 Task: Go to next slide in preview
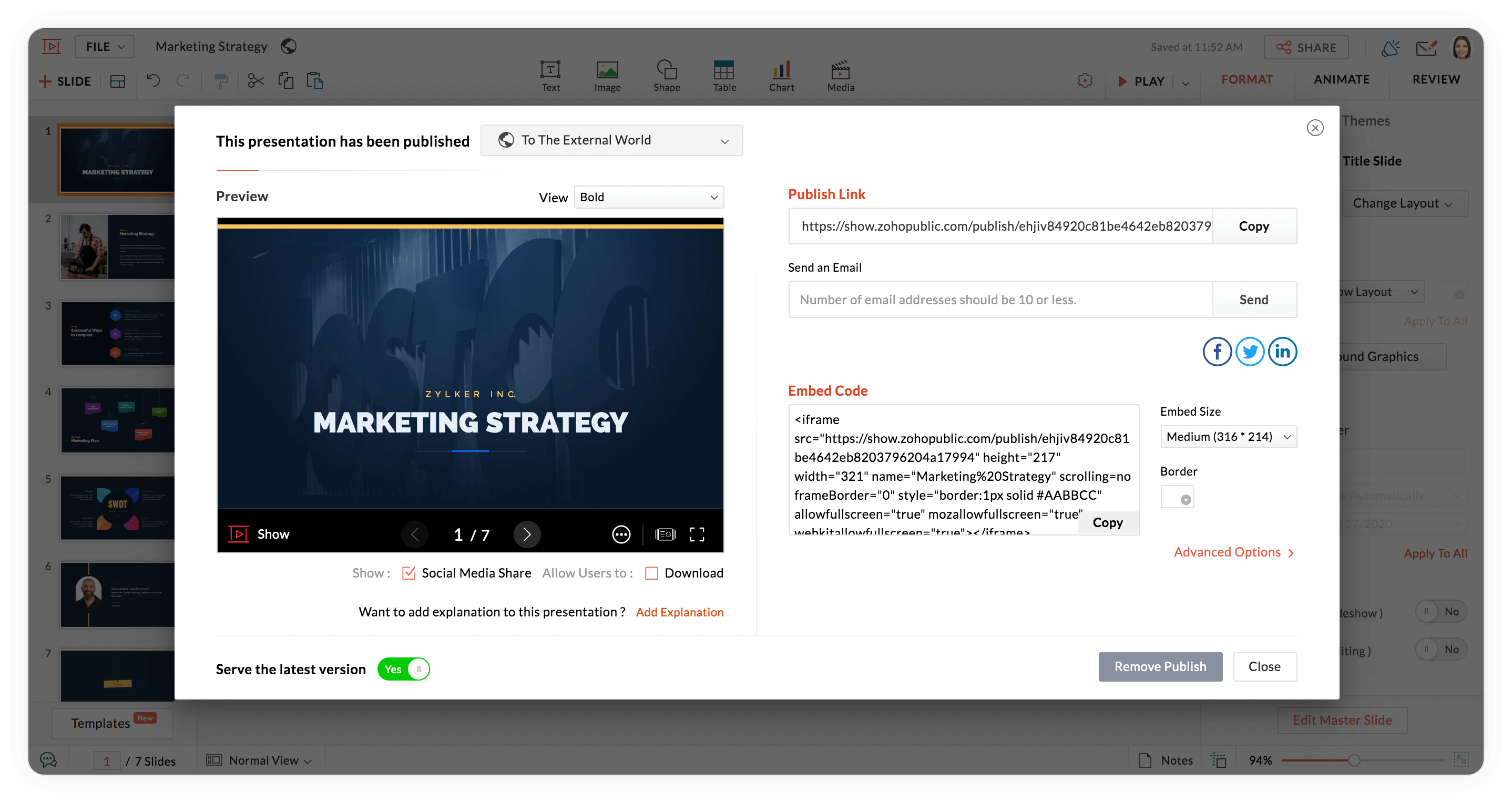[526, 534]
